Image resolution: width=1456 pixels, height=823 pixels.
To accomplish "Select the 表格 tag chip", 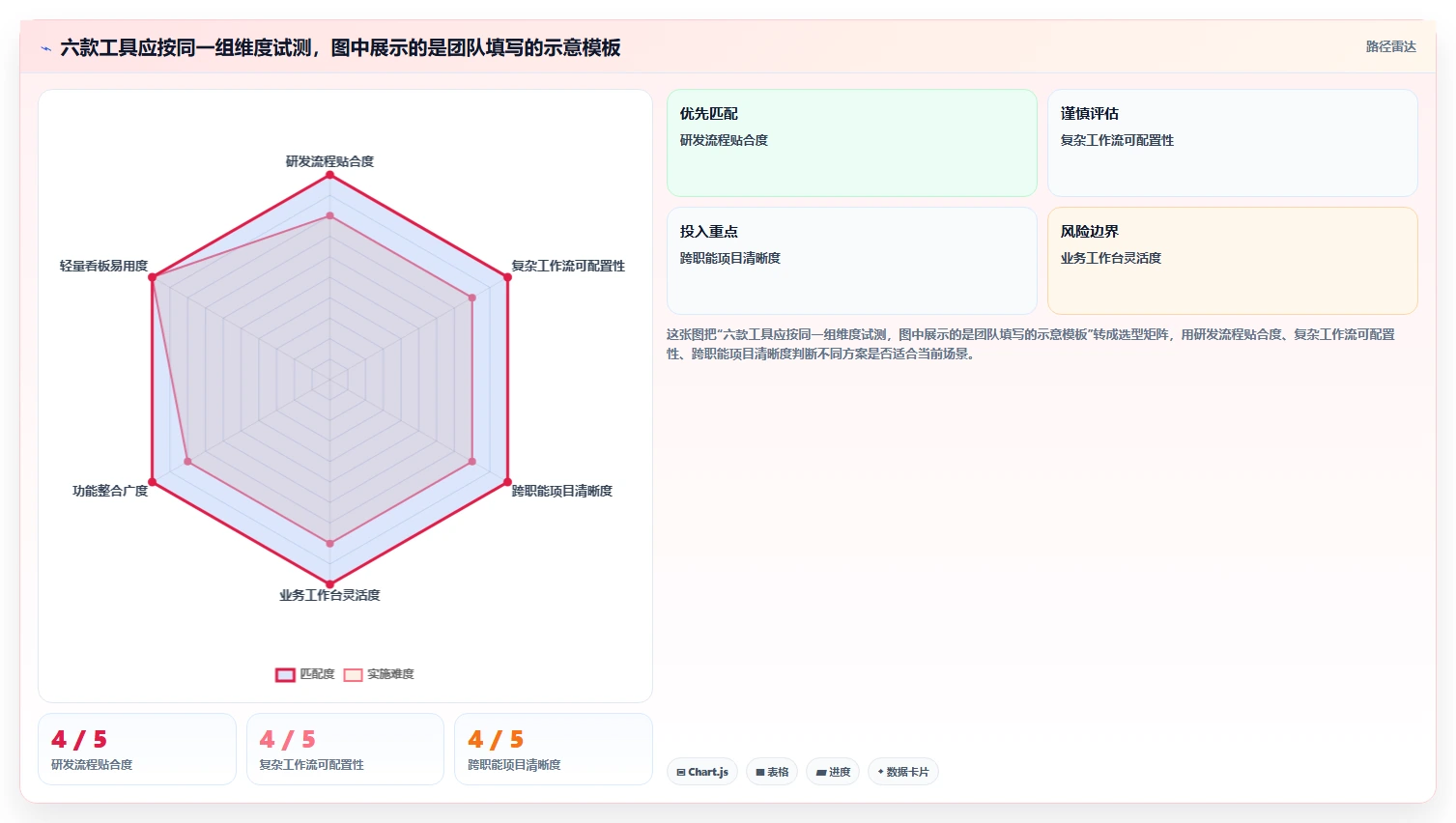I will [772, 772].
